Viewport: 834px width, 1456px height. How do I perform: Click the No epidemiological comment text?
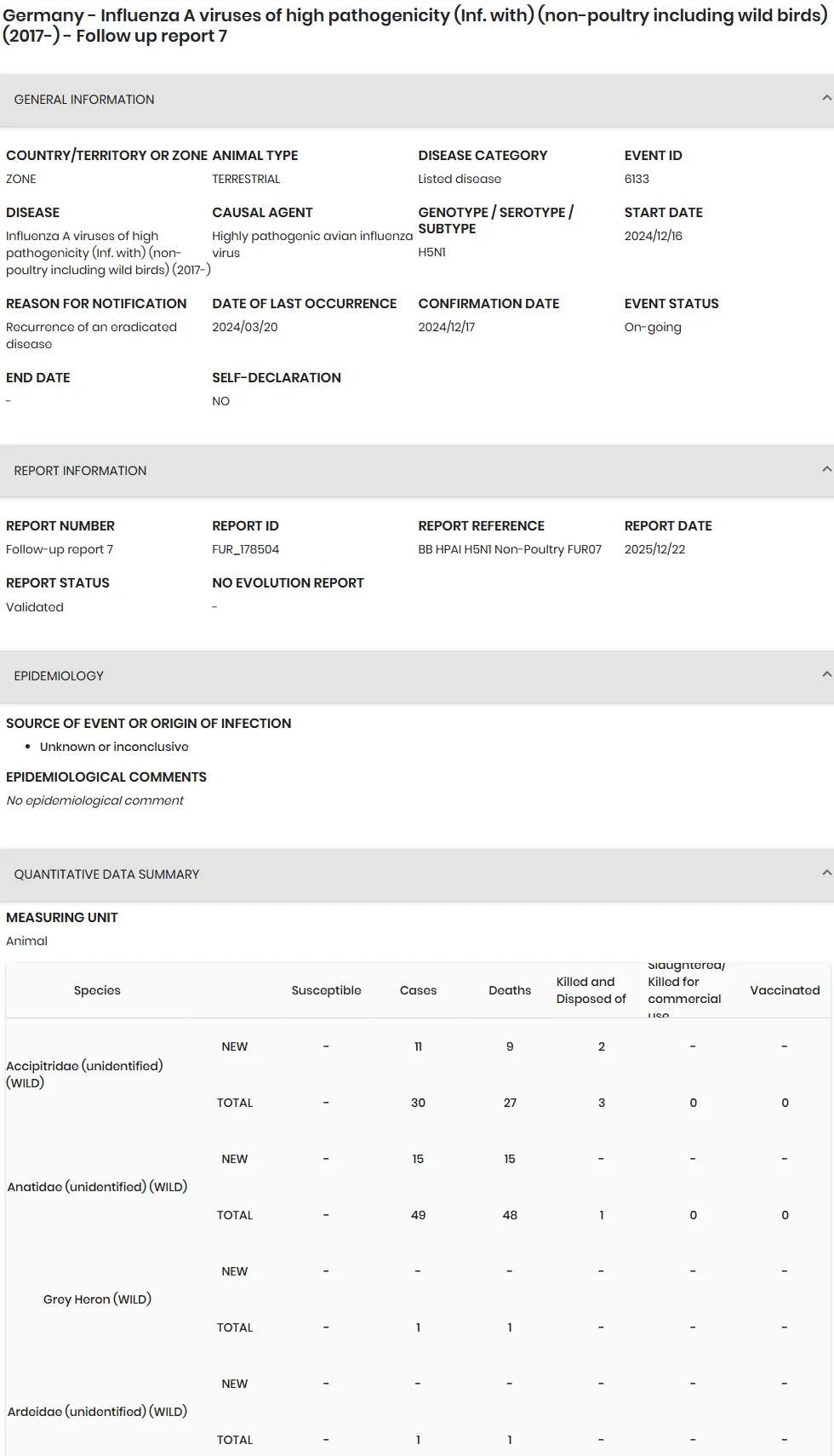coord(94,800)
